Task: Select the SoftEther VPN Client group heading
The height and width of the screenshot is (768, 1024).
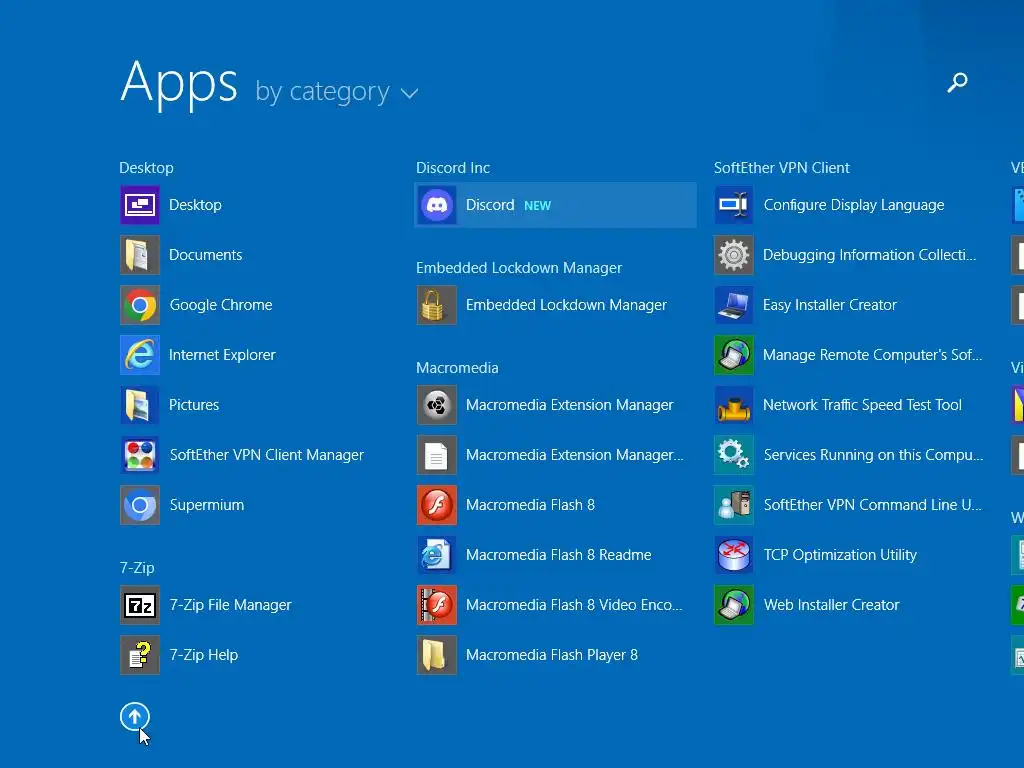Action: pos(782,168)
